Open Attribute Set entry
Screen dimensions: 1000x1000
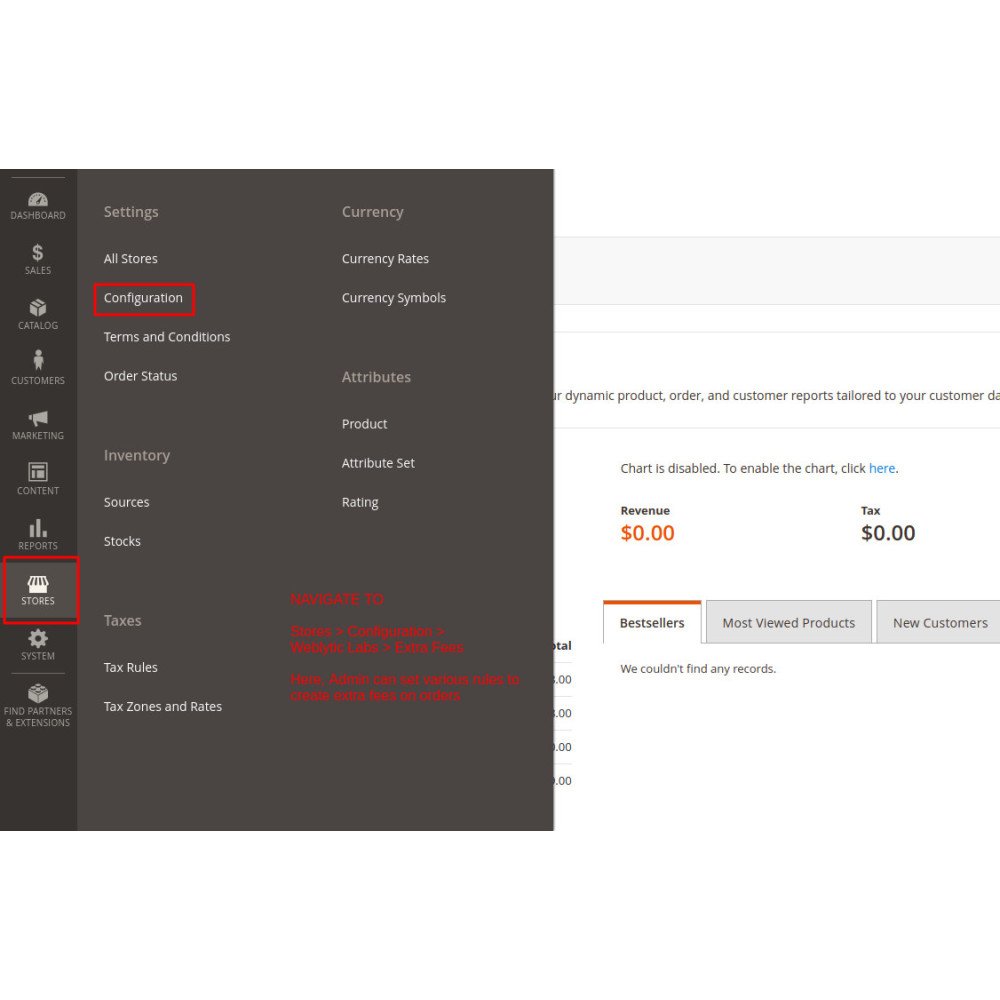pos(378,463)
